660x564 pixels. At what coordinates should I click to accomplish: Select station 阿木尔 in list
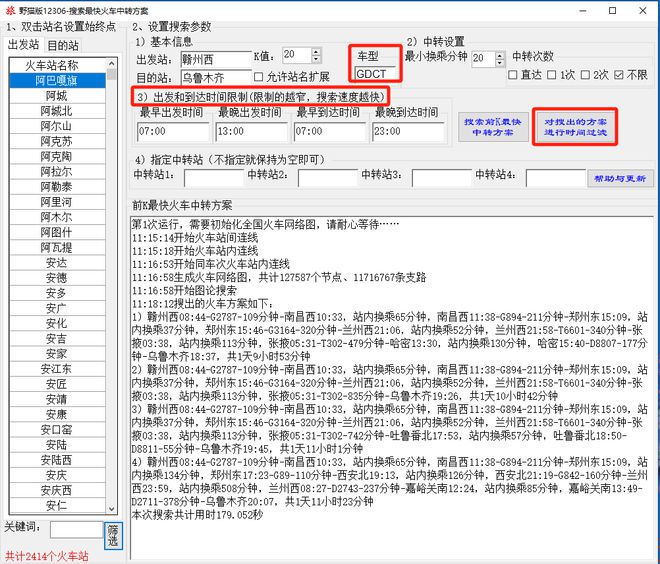pos(57,217)
